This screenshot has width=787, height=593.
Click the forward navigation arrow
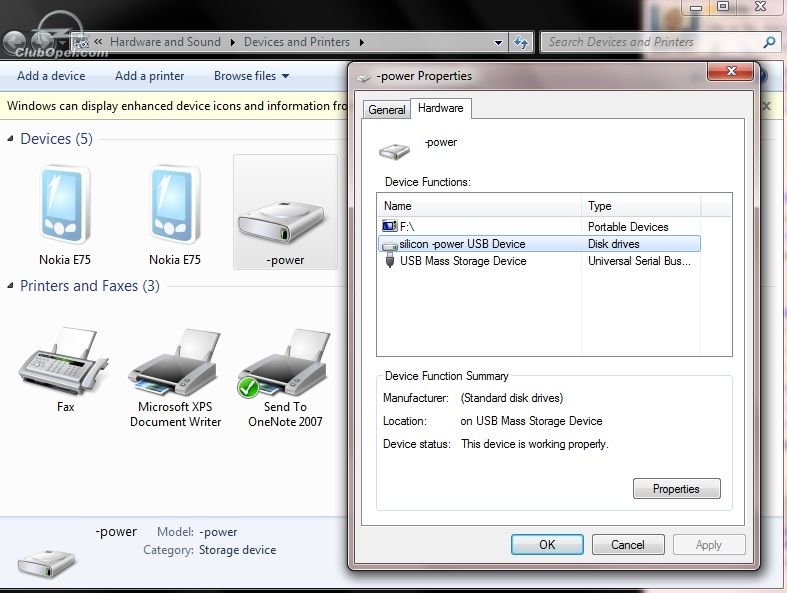(x=43, y=42)
